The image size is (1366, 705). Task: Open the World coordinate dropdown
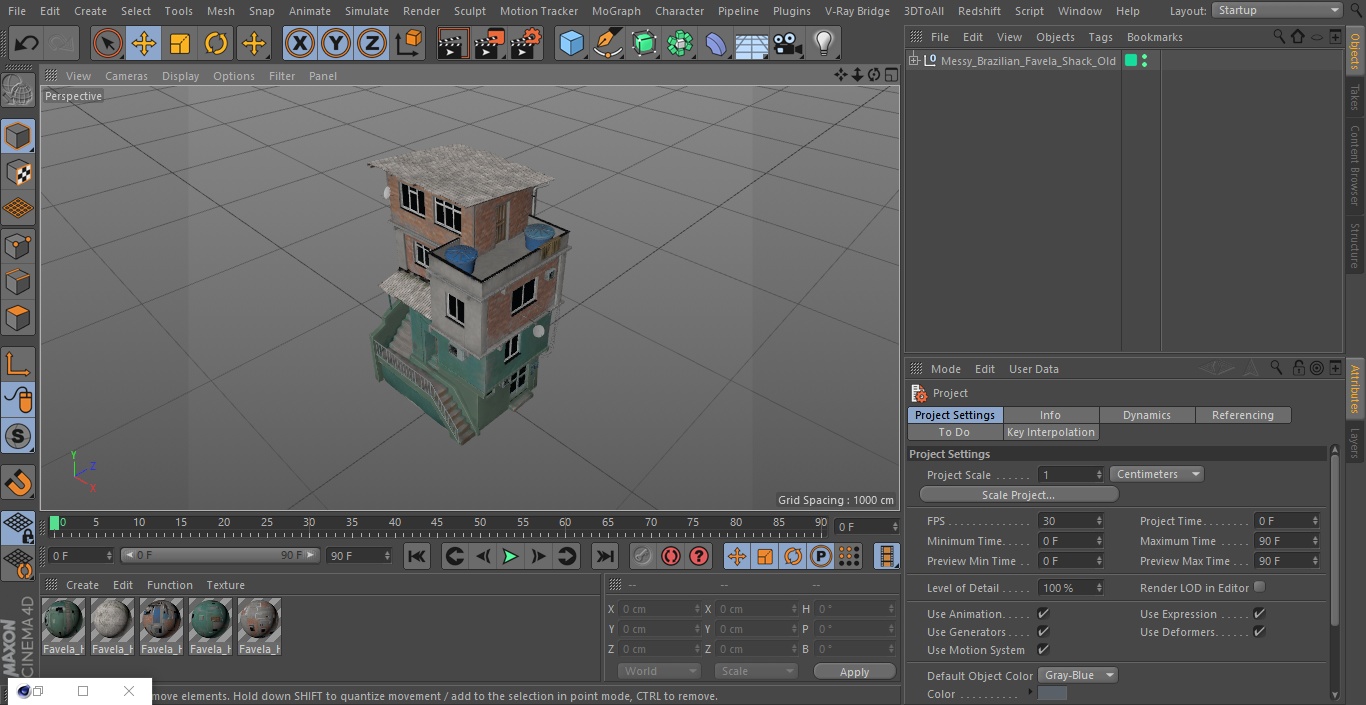click(x=658, y=671)
